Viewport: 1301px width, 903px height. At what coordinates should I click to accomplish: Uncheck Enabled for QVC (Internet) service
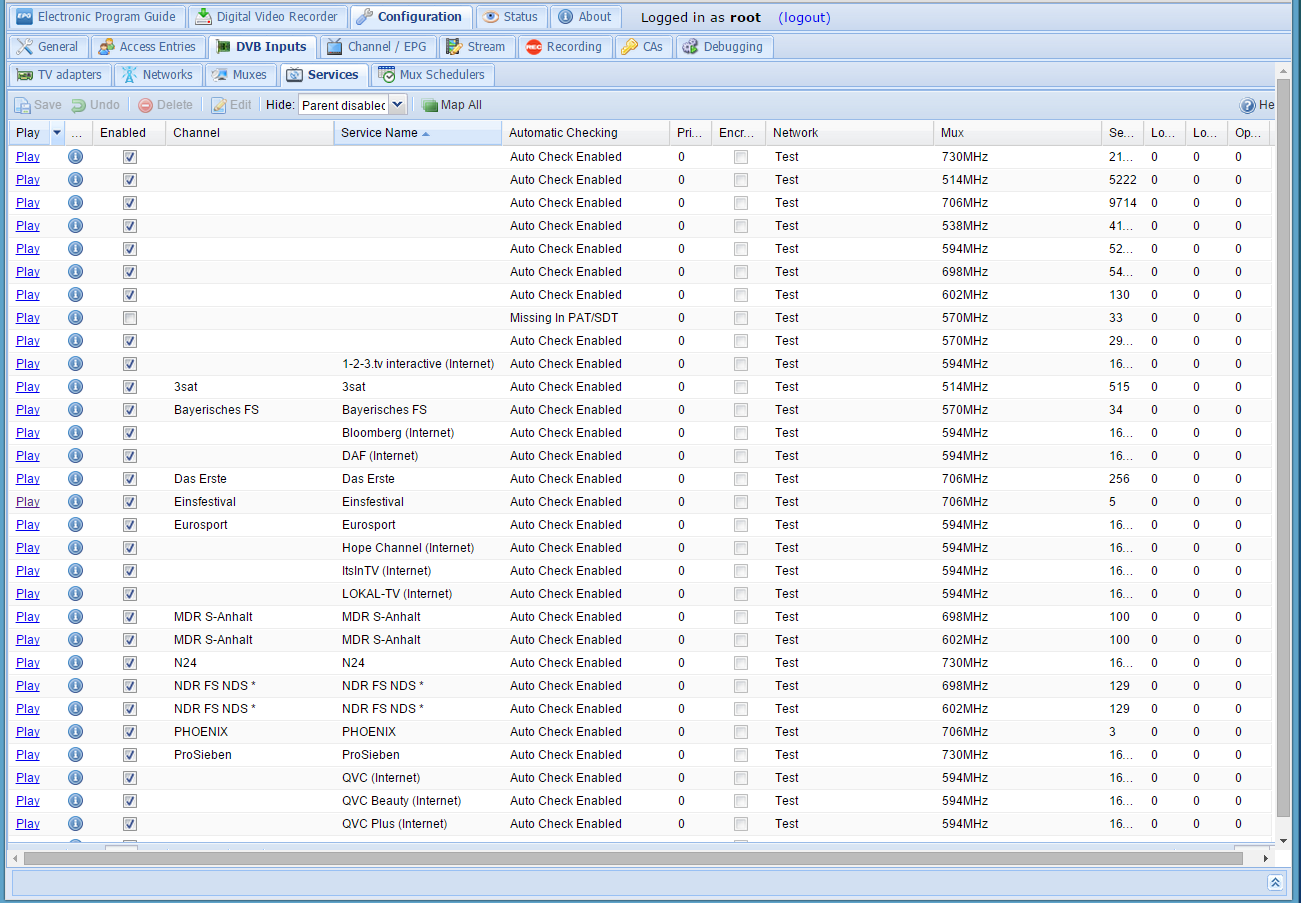pos(130,778)
